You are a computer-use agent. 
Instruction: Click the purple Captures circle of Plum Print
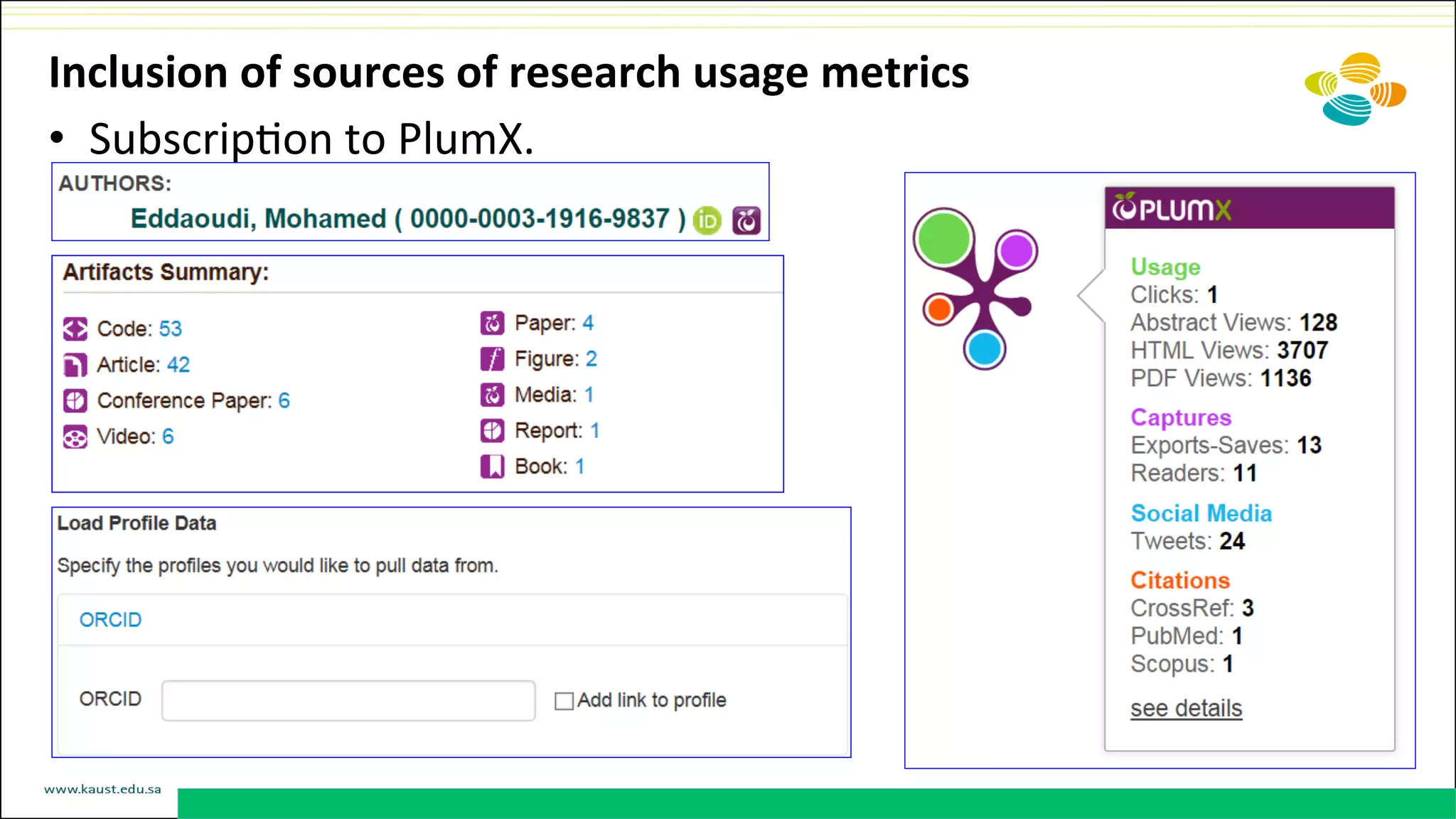point(1017,250)
